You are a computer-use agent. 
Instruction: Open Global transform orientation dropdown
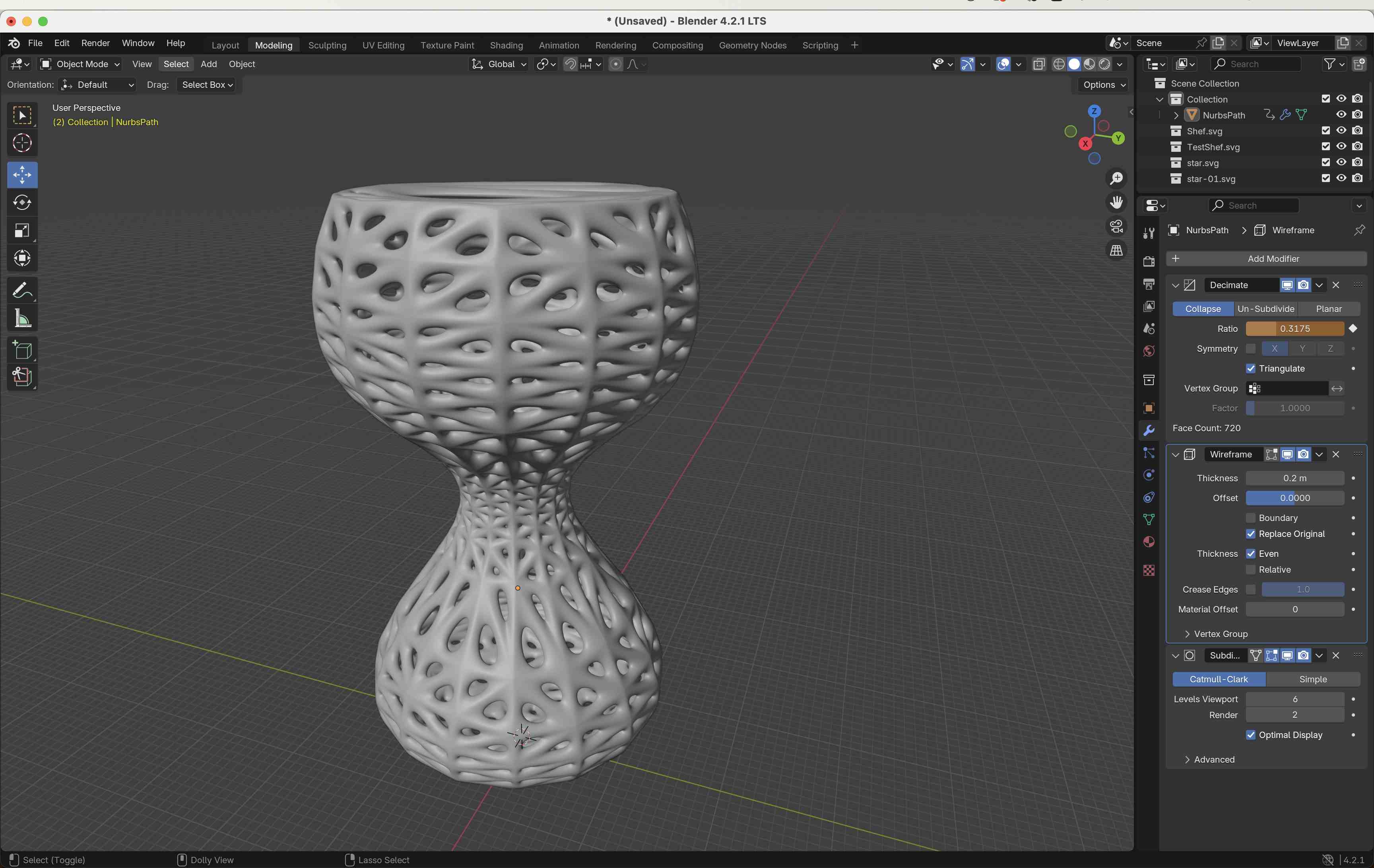pyautogui.click(x=499, y=64)
